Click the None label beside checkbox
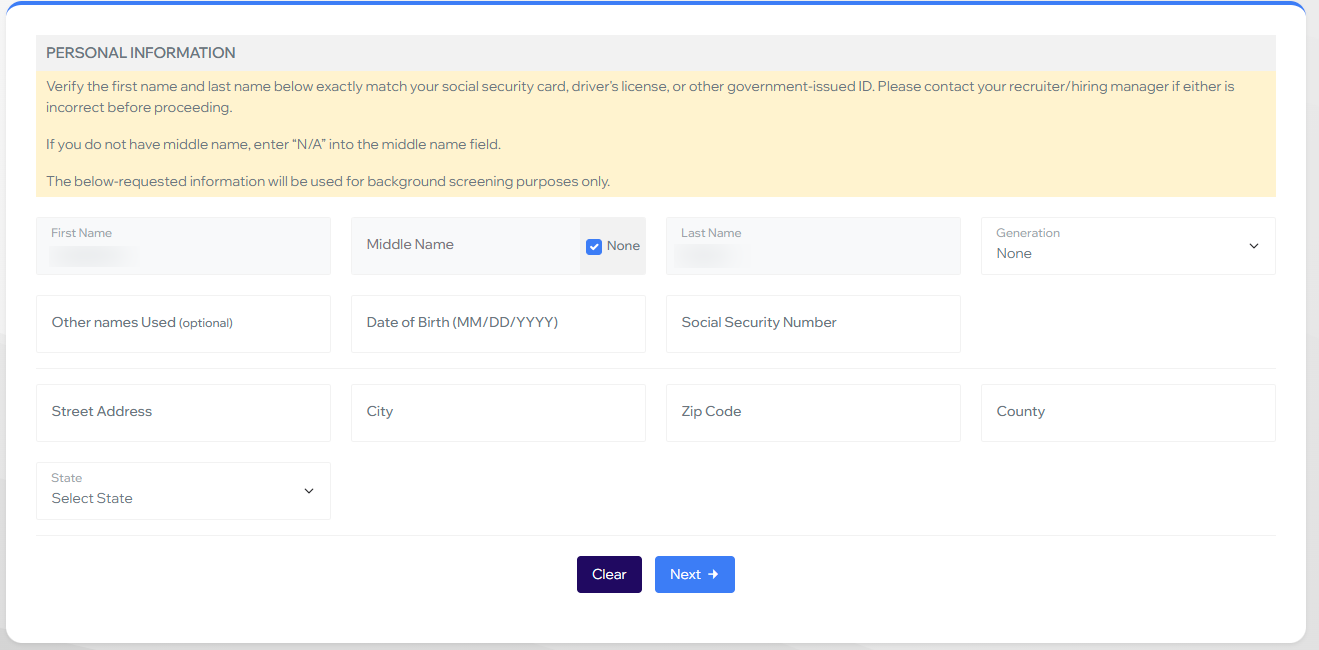This screenshot has height=650, width=1319. click(623, 246)
